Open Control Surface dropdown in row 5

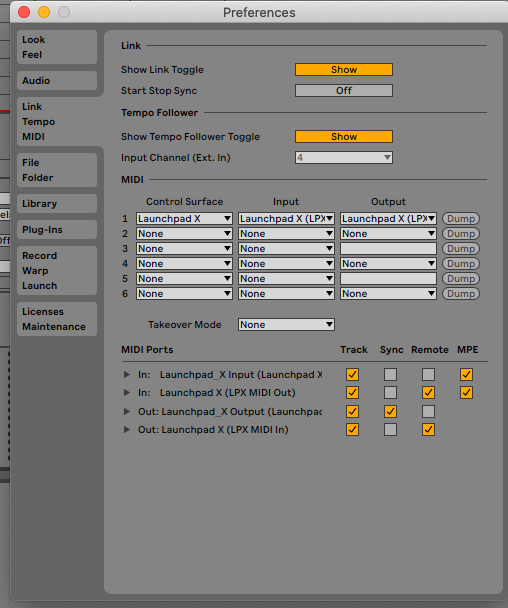184,279
